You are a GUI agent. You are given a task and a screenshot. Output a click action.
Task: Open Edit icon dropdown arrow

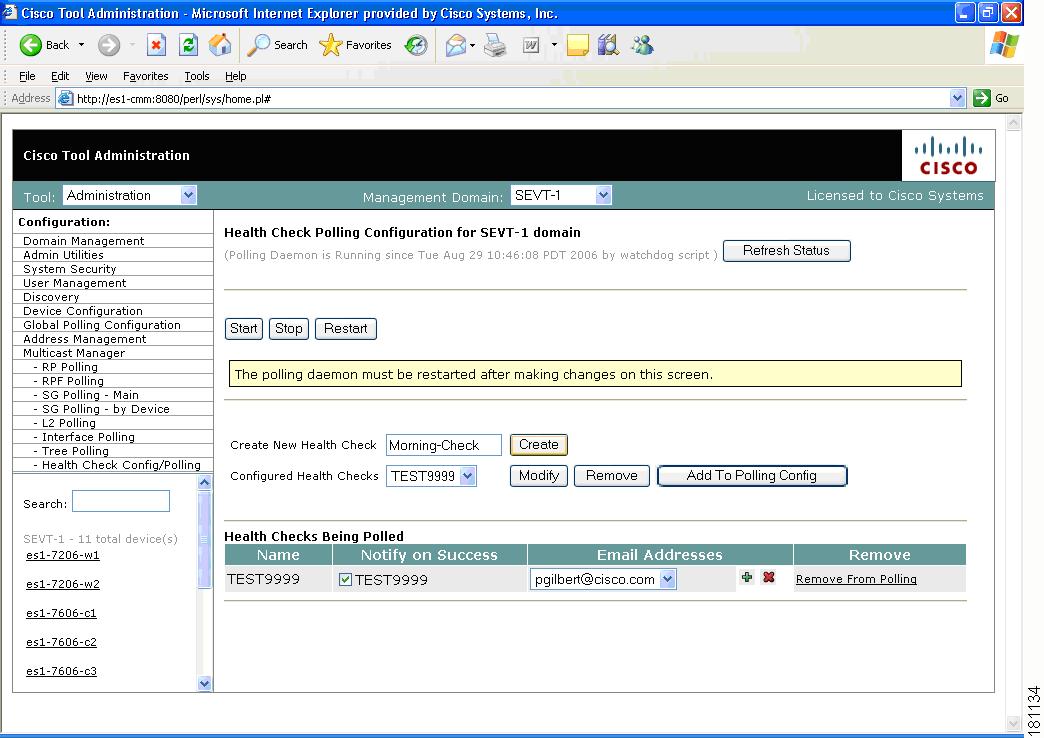(554, 45)
